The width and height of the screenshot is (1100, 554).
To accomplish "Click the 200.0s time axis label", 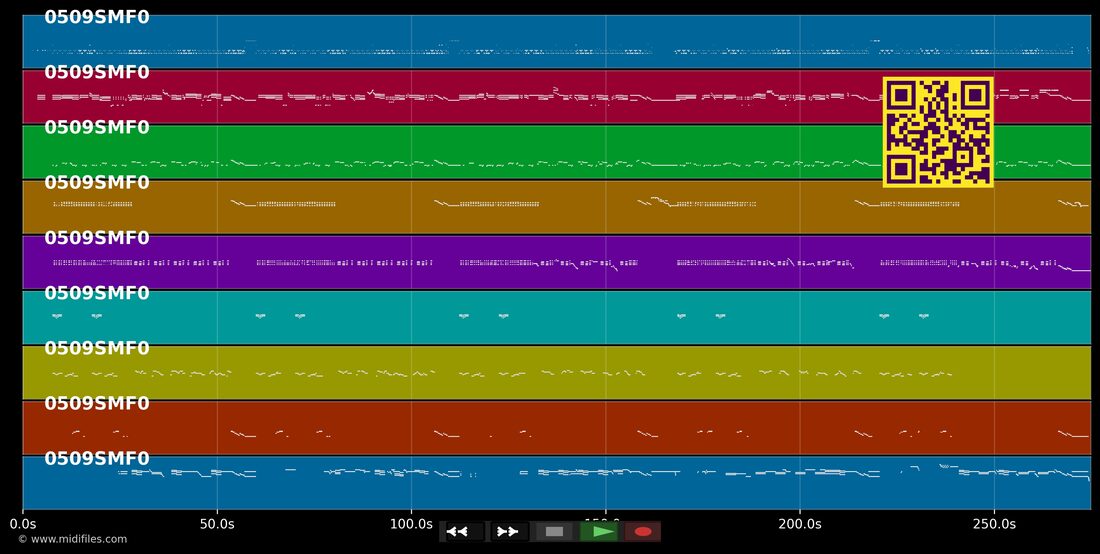I will click(x=800, y=524).
